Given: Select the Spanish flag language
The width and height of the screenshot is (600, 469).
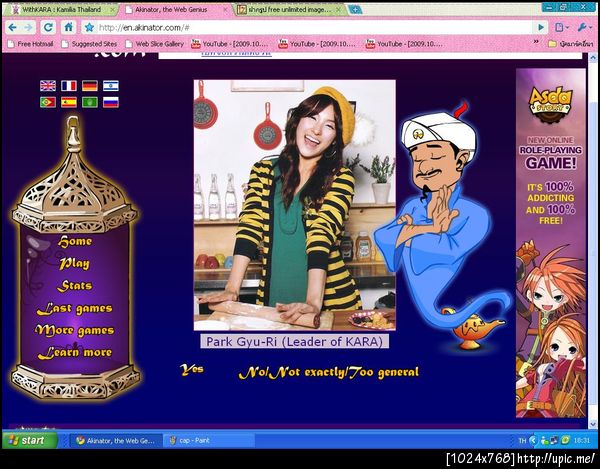Looking at the screenshot, I should 69,102.
